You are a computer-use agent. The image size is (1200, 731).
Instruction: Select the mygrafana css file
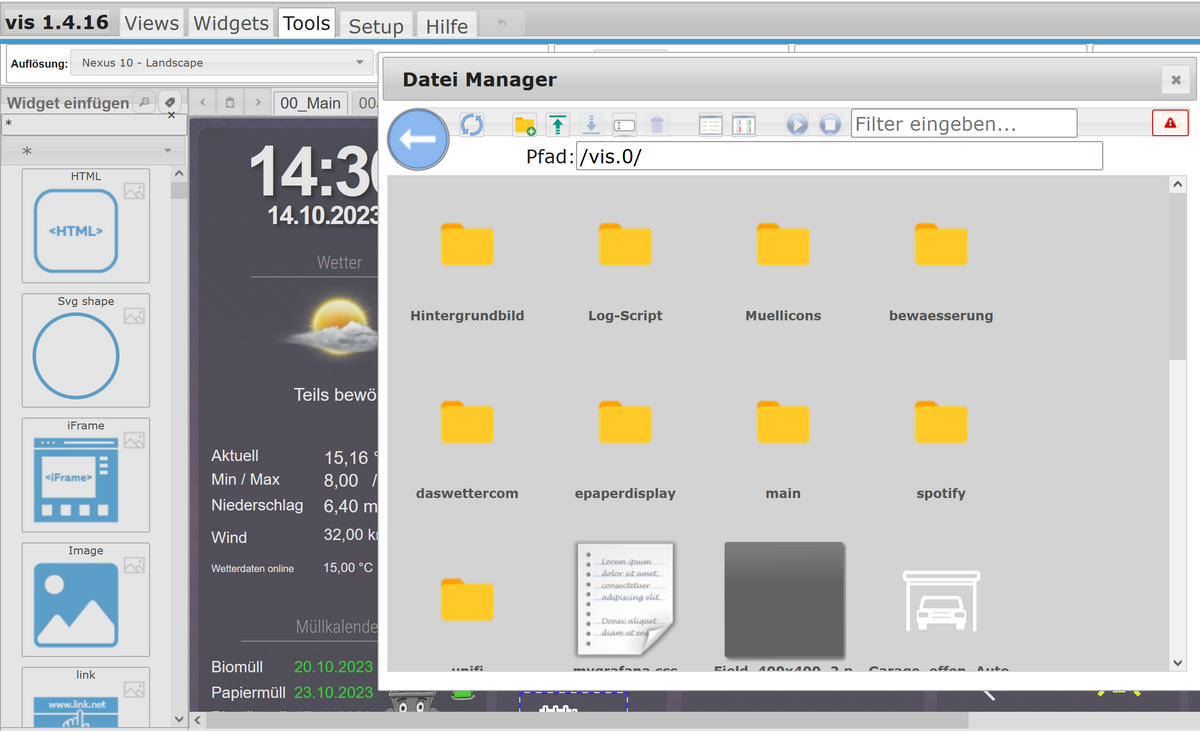625,600
